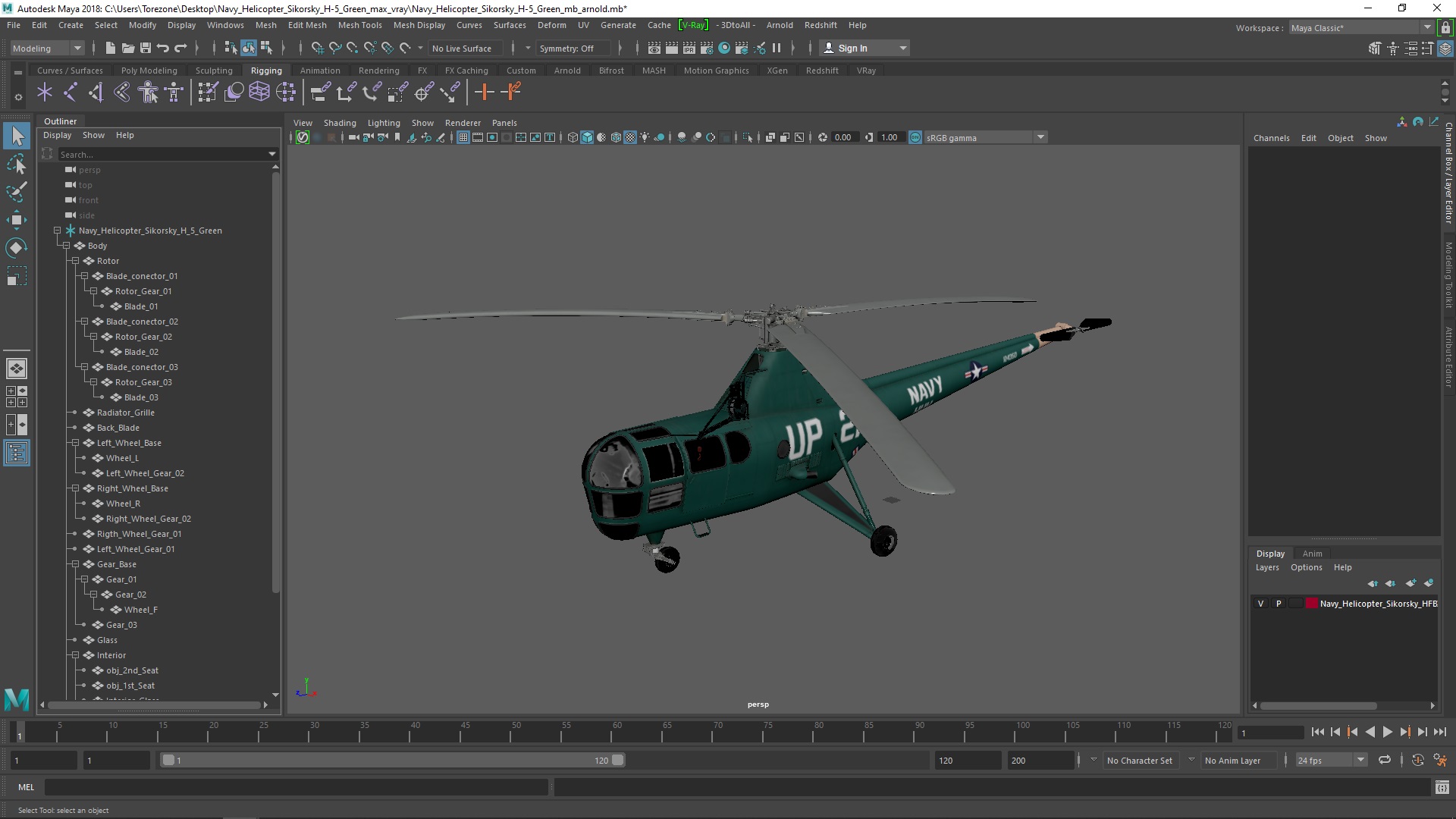Click the play forwards button

click(1387, 732)
